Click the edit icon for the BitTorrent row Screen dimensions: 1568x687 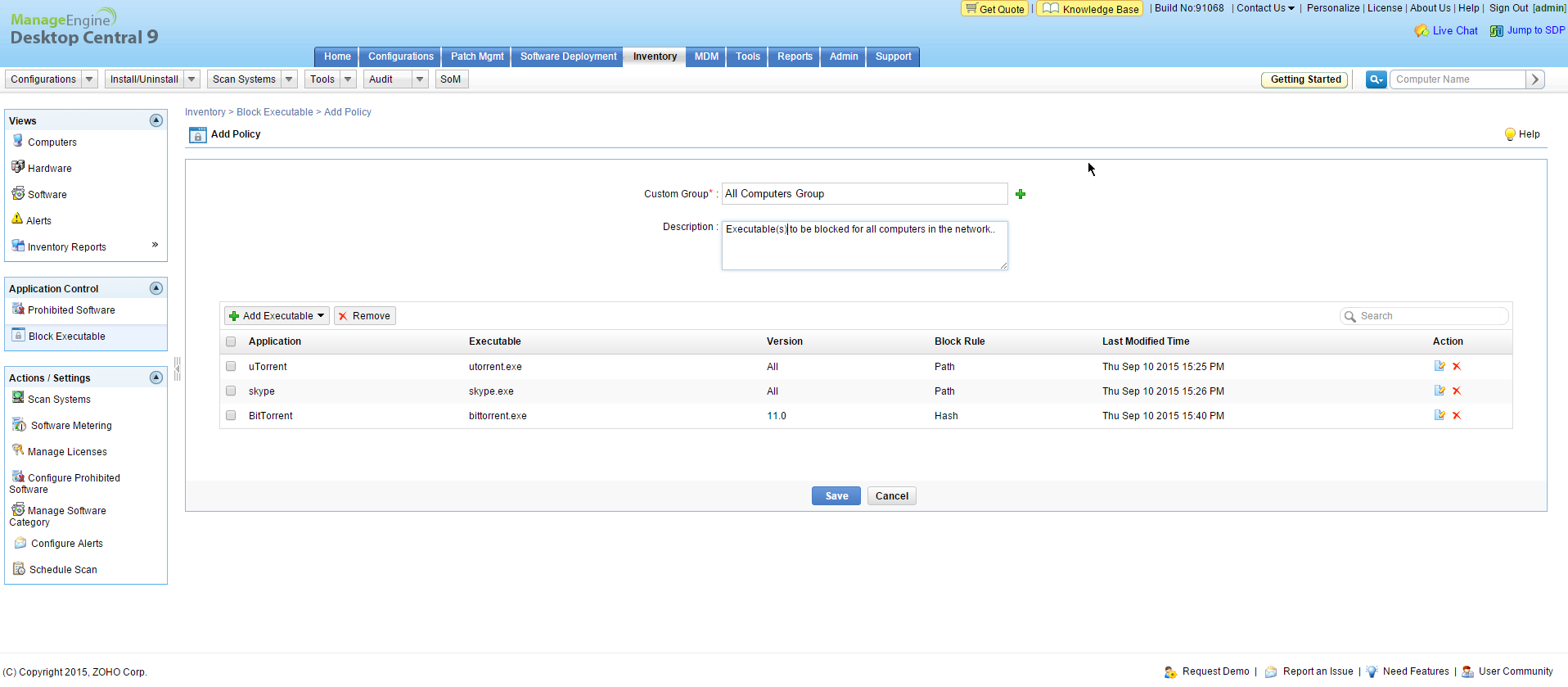pos(1440,415)
